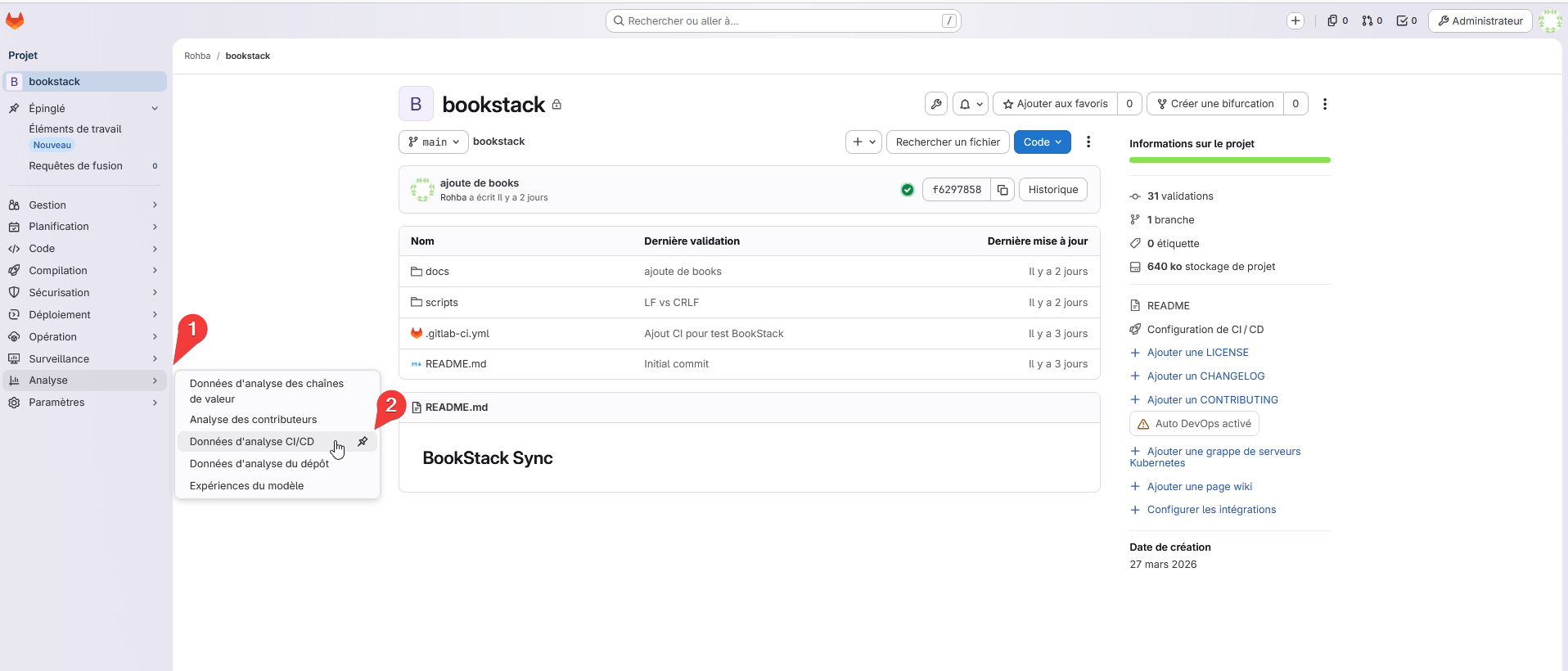
Task: Click the docs folder icon
Action: pyautogui.click(x=417, y=272)
